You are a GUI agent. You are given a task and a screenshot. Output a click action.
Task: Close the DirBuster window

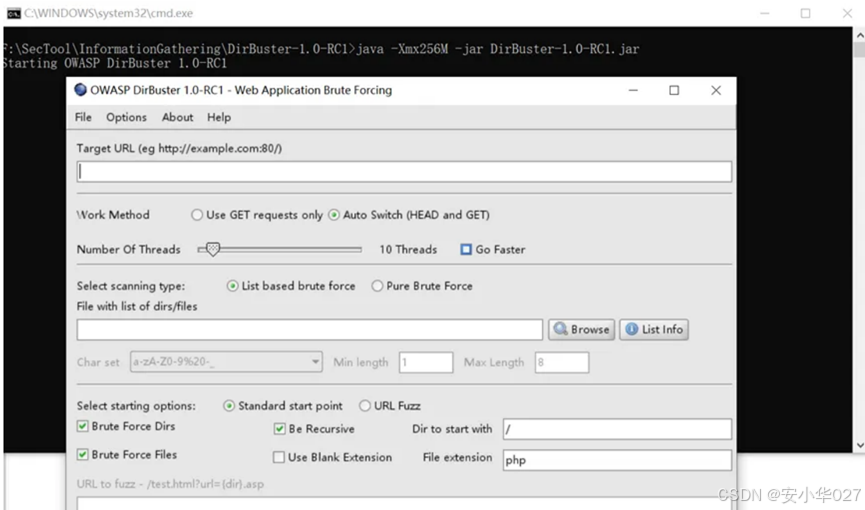[x=716, y=90]
